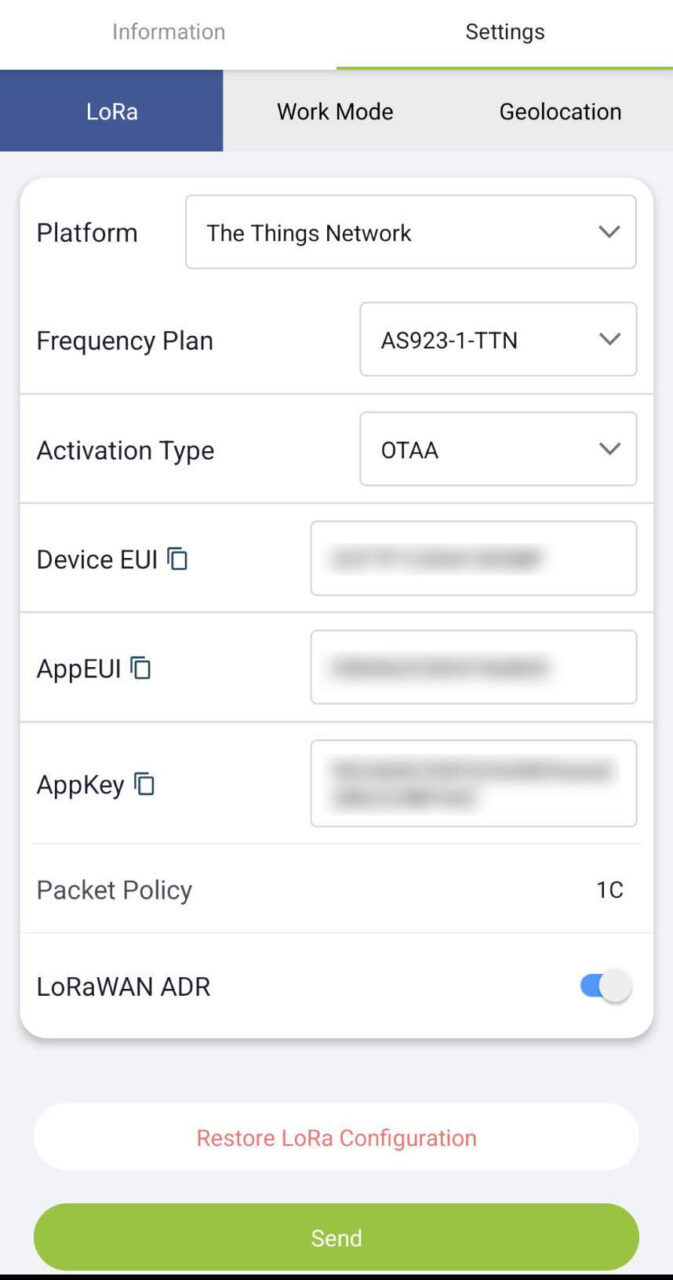Image resolution: width=673 pixels, height=1280 pixels.
Task: Open the Work Mode tab
Action: (x=335, y=111)
